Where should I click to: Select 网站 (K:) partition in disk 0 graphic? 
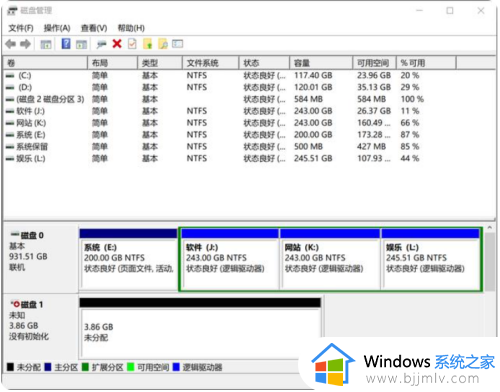coord(330,259)
